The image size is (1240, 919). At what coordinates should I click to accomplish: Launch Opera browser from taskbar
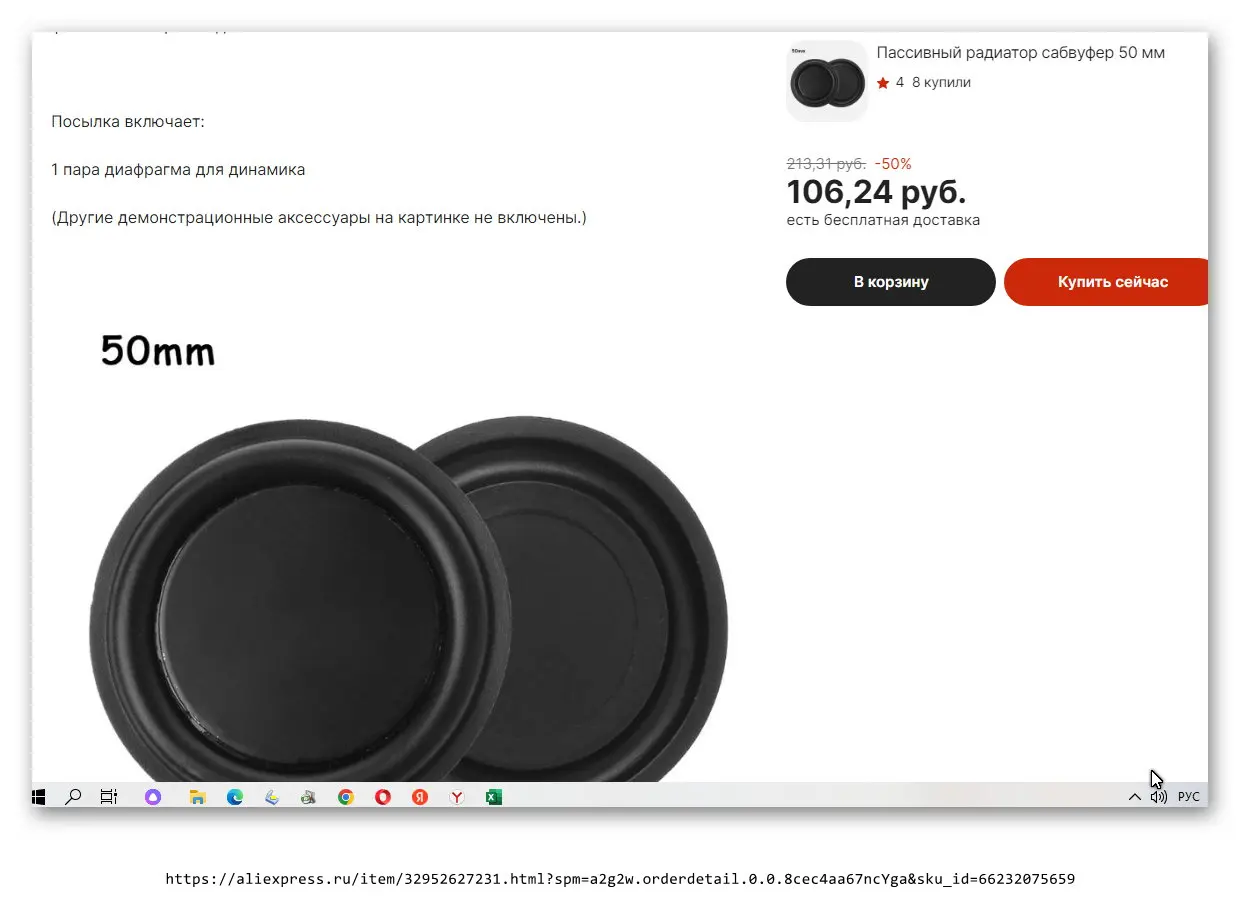[383, 797]
